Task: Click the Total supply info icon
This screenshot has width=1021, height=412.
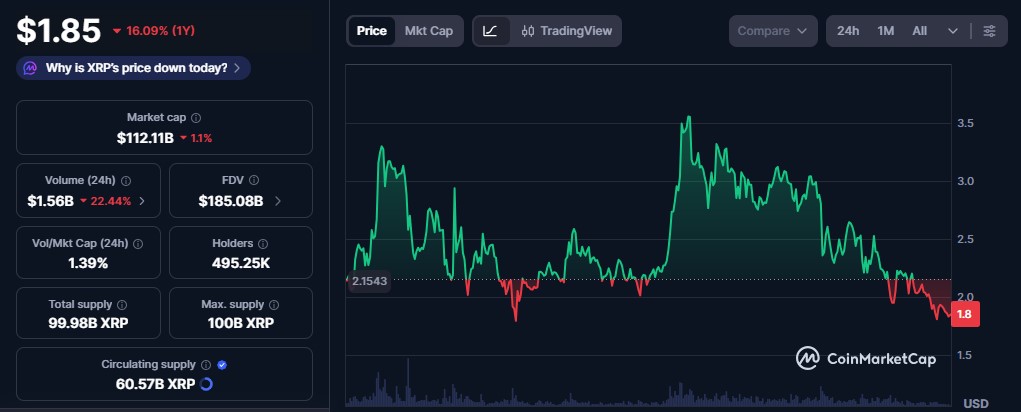Action: [x=122, y=304]
